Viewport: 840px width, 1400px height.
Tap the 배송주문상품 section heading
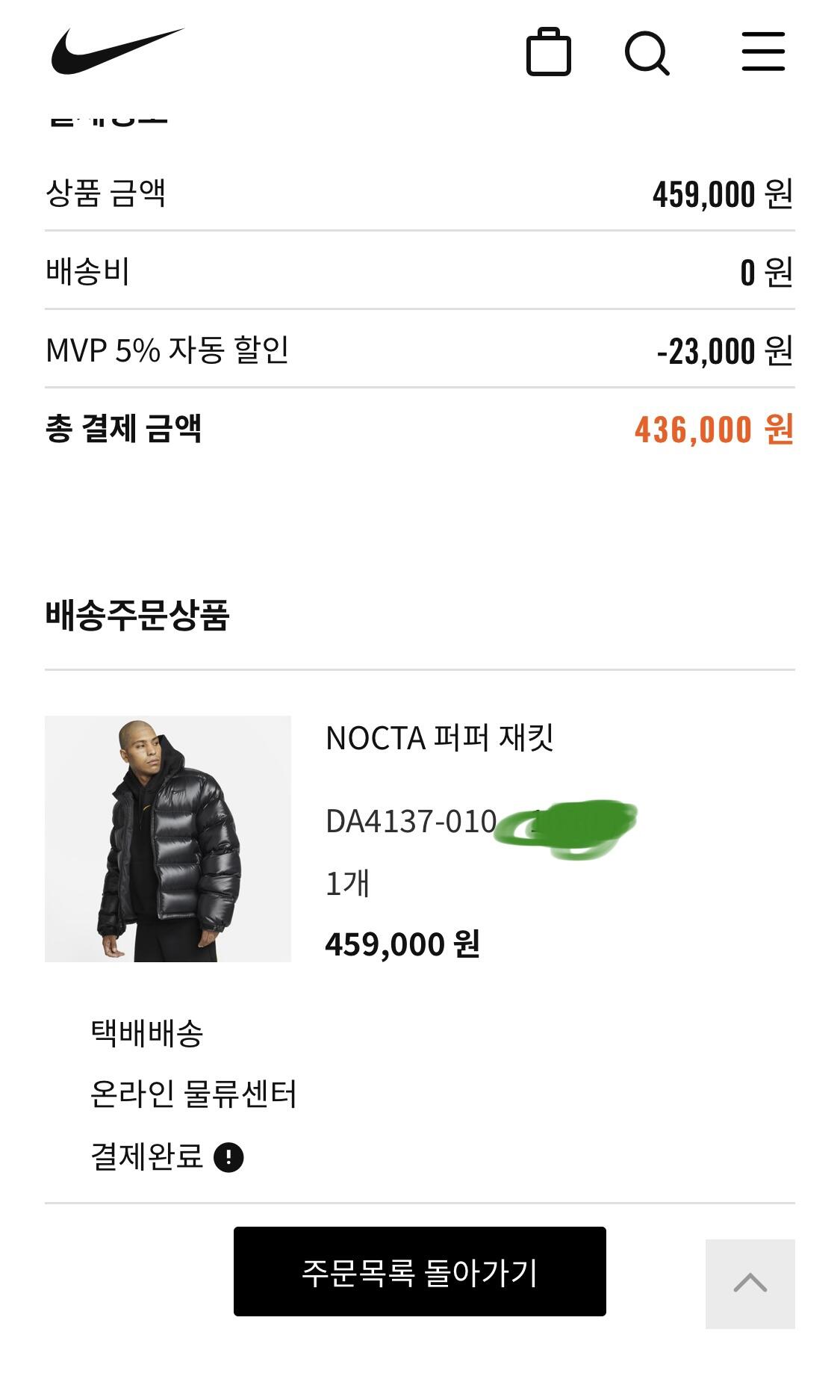[137, 616]
